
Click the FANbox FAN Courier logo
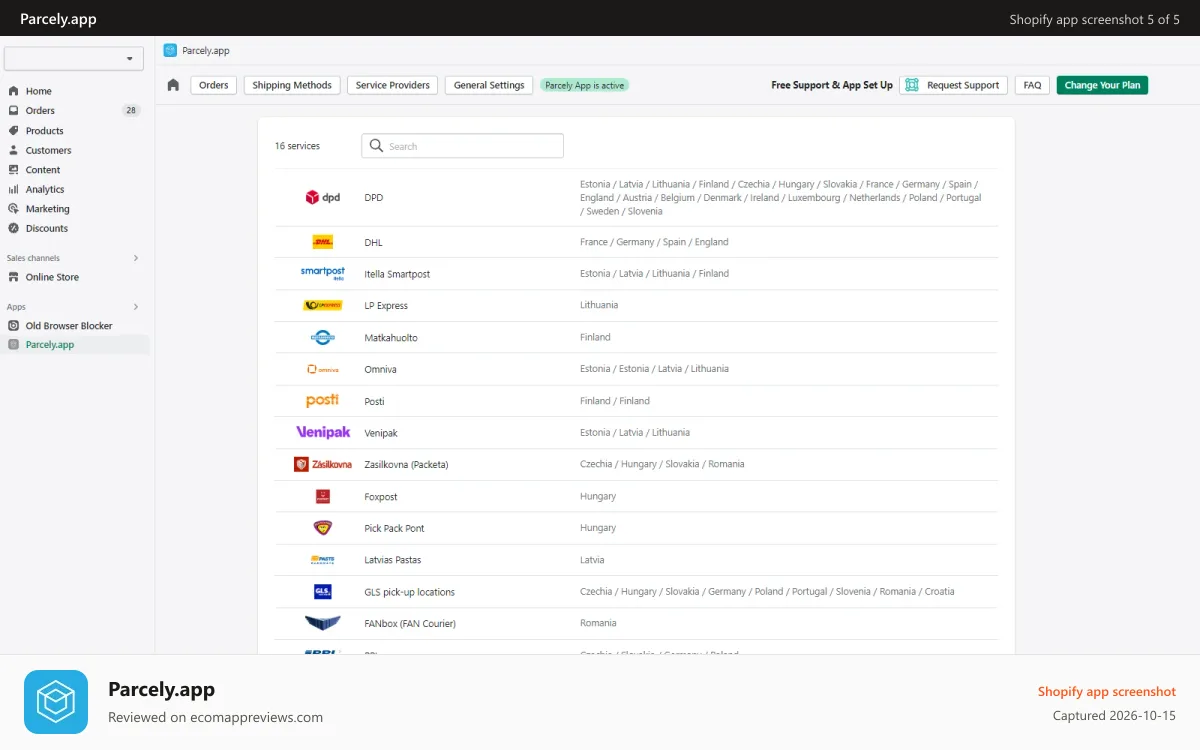click(323, 623)
